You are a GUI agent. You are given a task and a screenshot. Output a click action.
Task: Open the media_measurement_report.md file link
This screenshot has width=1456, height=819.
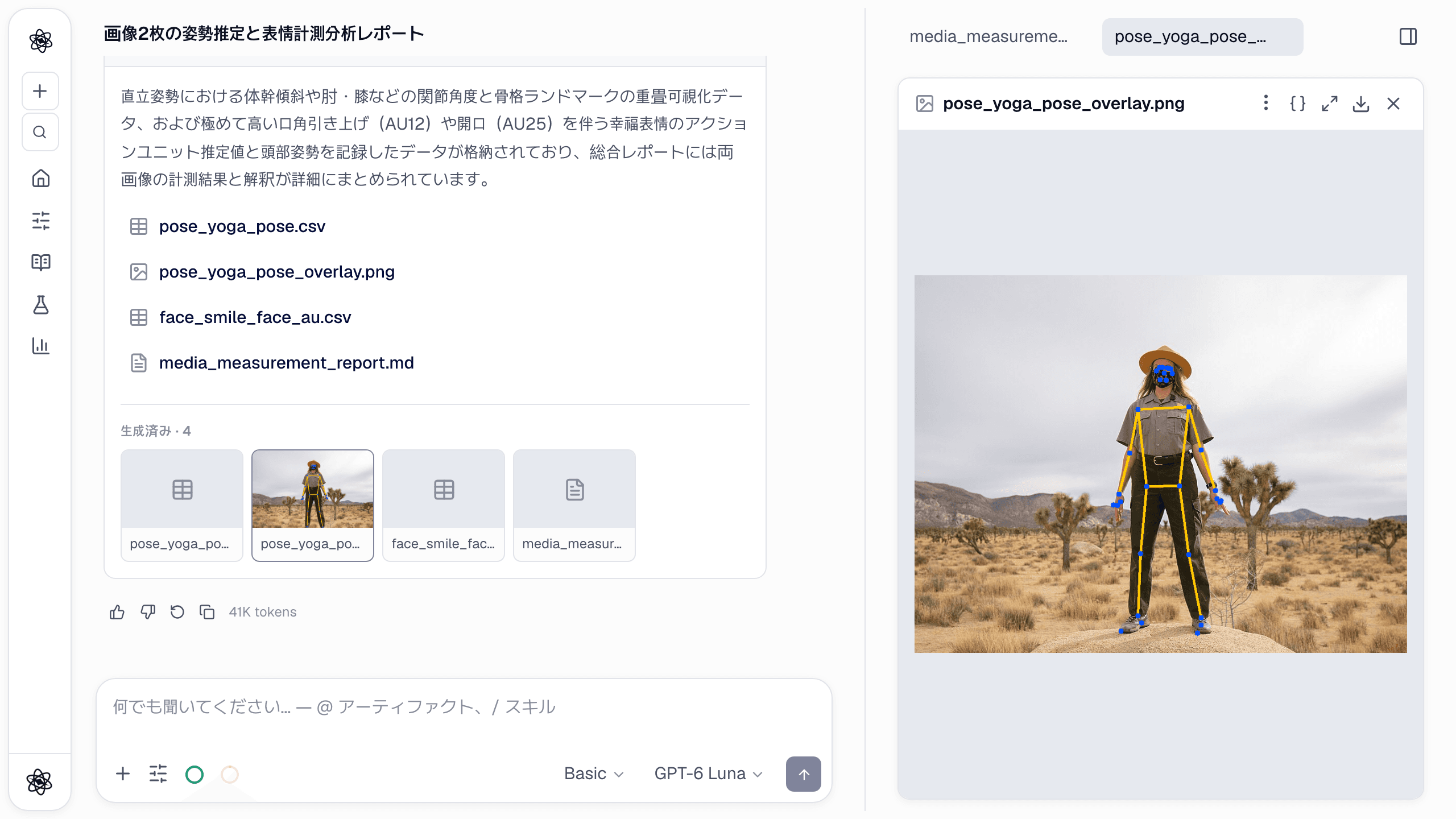(x=287, y=363)
